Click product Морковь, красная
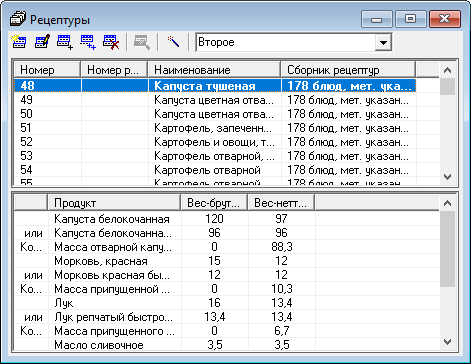The width and height of the screenshot is (471, 364). tap(101, 261)
